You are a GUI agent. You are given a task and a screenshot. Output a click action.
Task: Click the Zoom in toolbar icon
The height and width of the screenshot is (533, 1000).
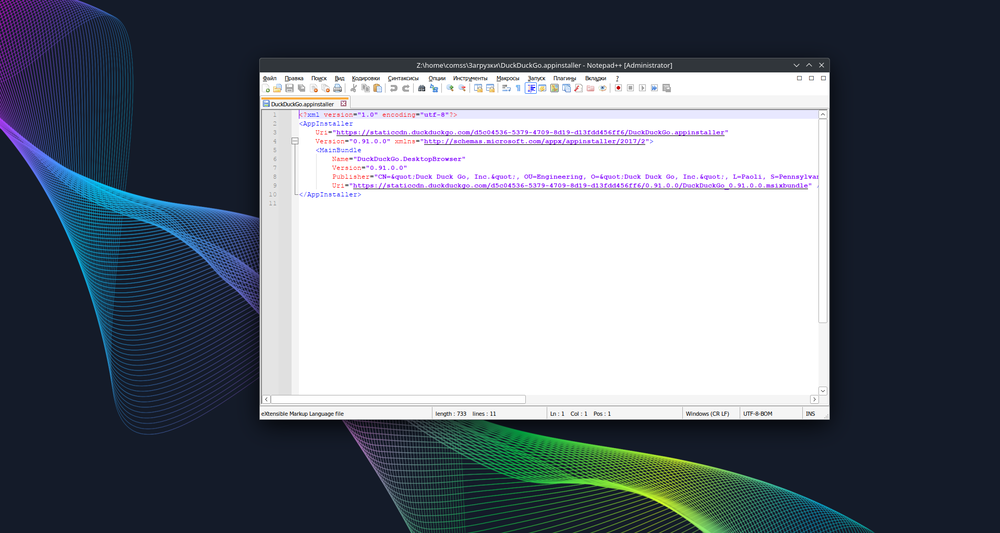point(450,88)
